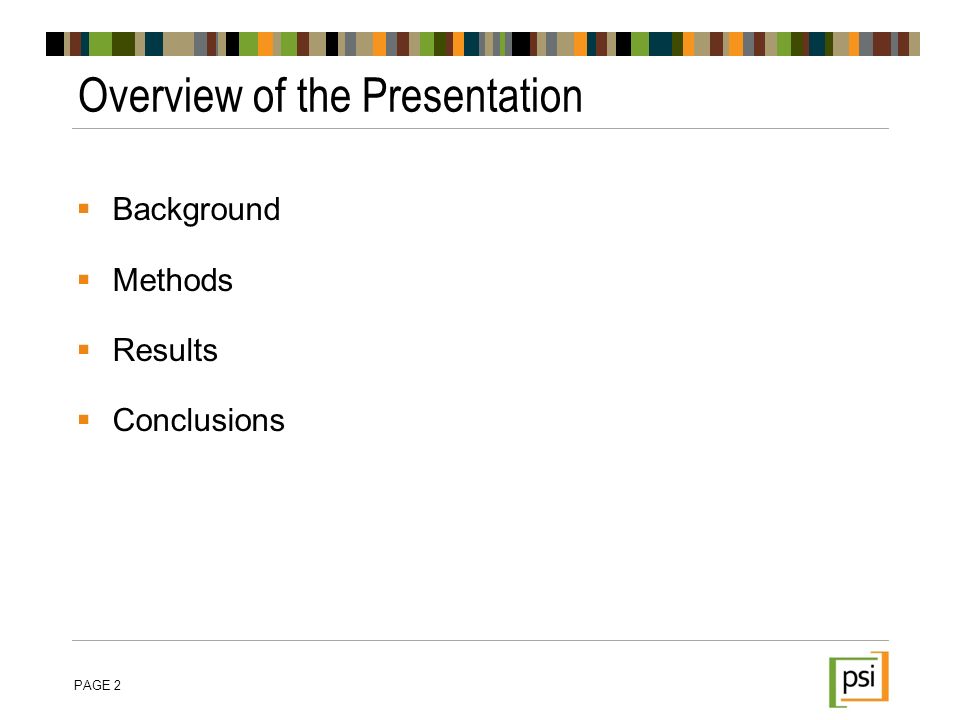
Task: Click the word Overview in the title
Action: click(160, 96)
